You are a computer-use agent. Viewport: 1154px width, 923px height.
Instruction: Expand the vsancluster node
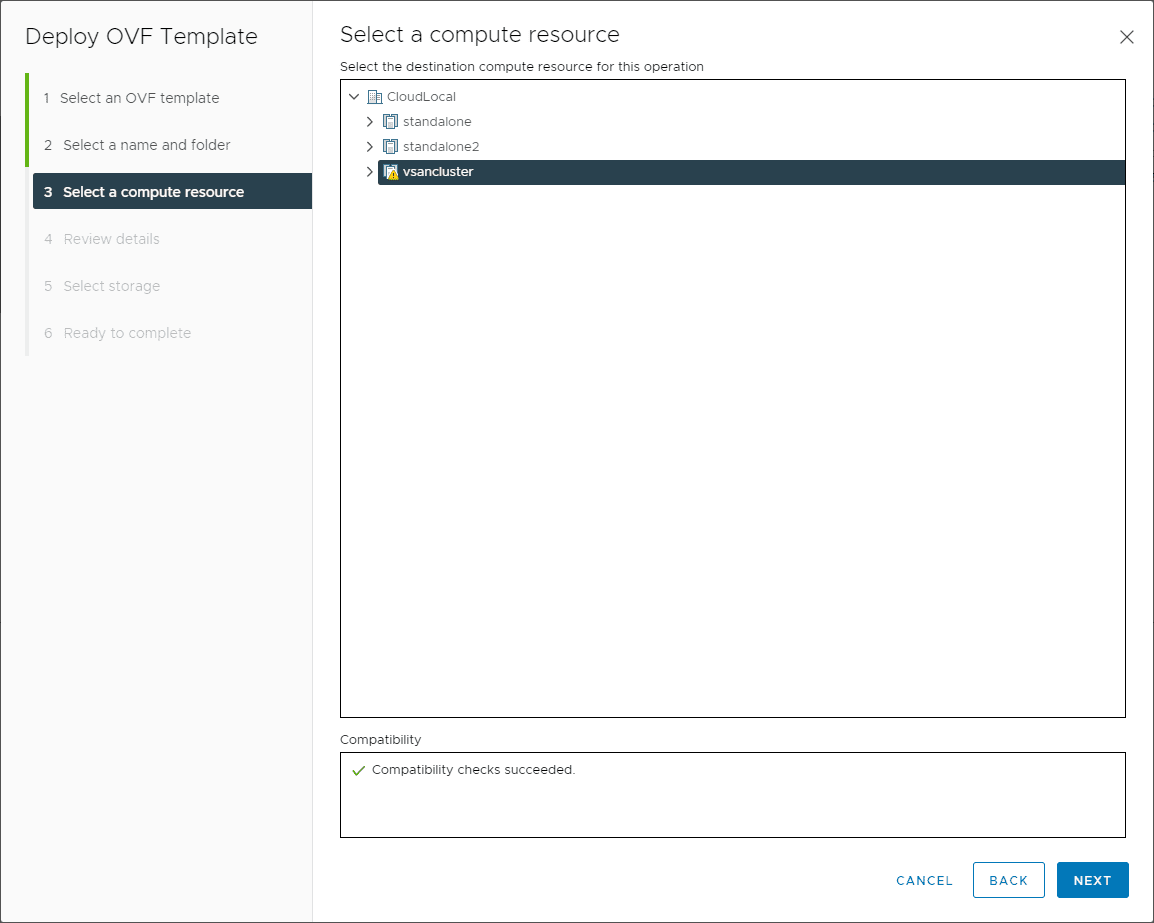[370, 172]
